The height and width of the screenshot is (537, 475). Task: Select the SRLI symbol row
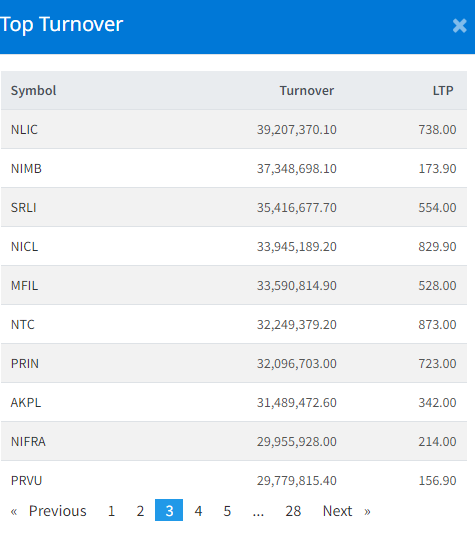tap(234, 208)
